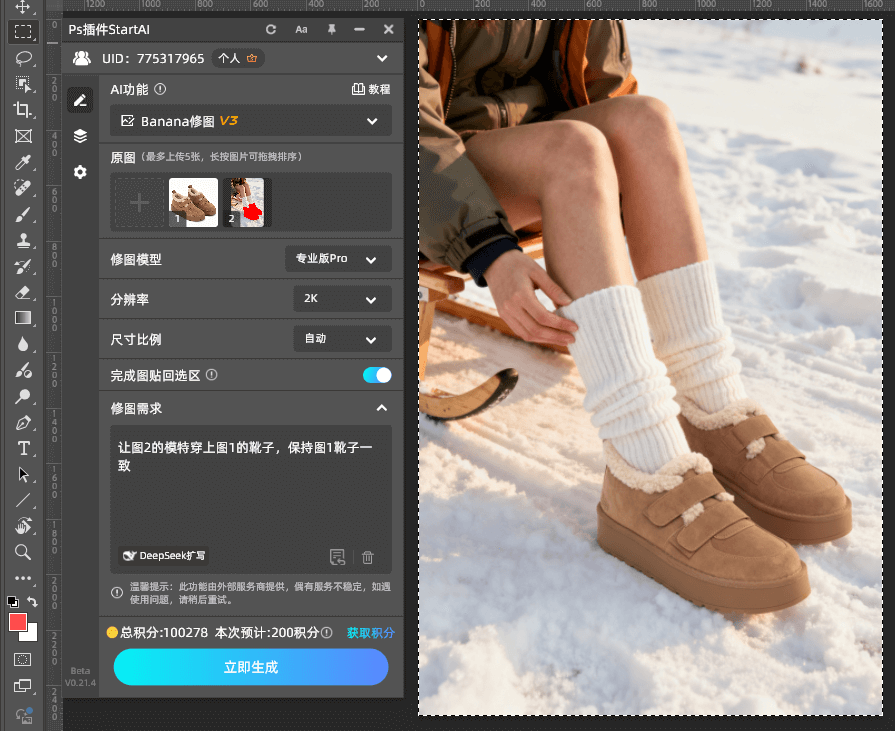Open the 获取积分 link
Screen dimensions: 895x731
pyautogui.click(x=370, y=633)
